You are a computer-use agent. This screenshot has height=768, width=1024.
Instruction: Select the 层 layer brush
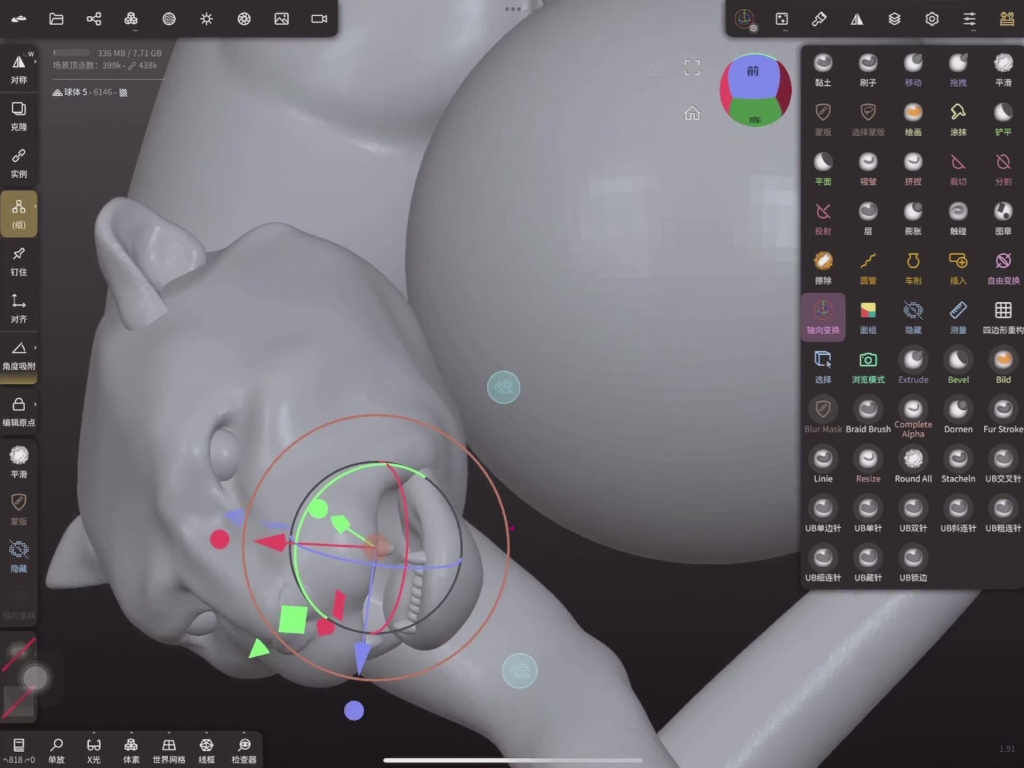click(868, 218)
